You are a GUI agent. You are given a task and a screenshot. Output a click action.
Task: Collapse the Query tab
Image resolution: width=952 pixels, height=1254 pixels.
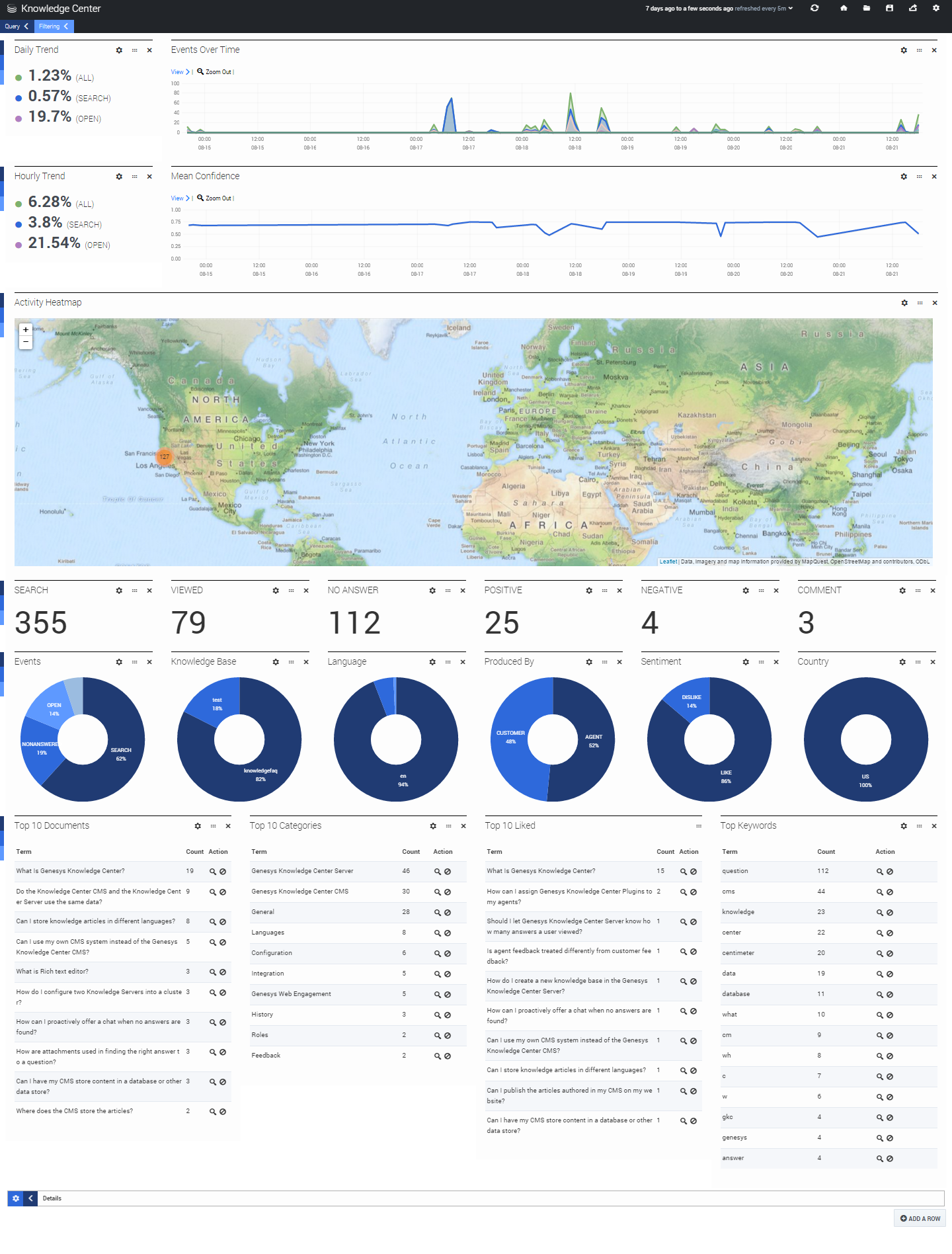click(x=26, y=26)
